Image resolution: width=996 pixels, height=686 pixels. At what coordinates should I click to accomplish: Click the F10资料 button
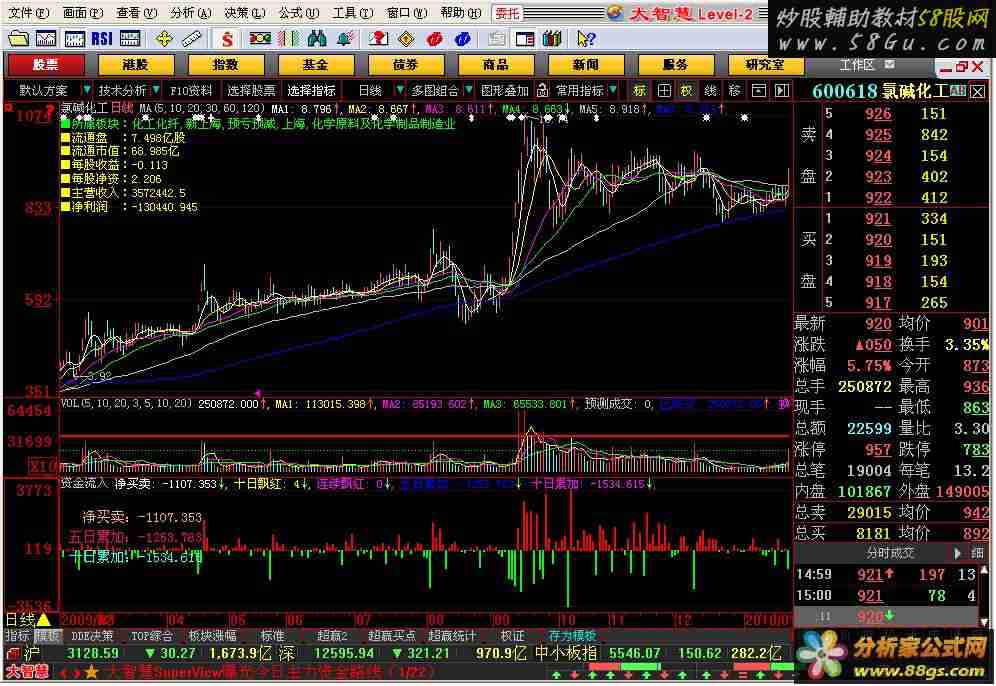click(191, 91)
